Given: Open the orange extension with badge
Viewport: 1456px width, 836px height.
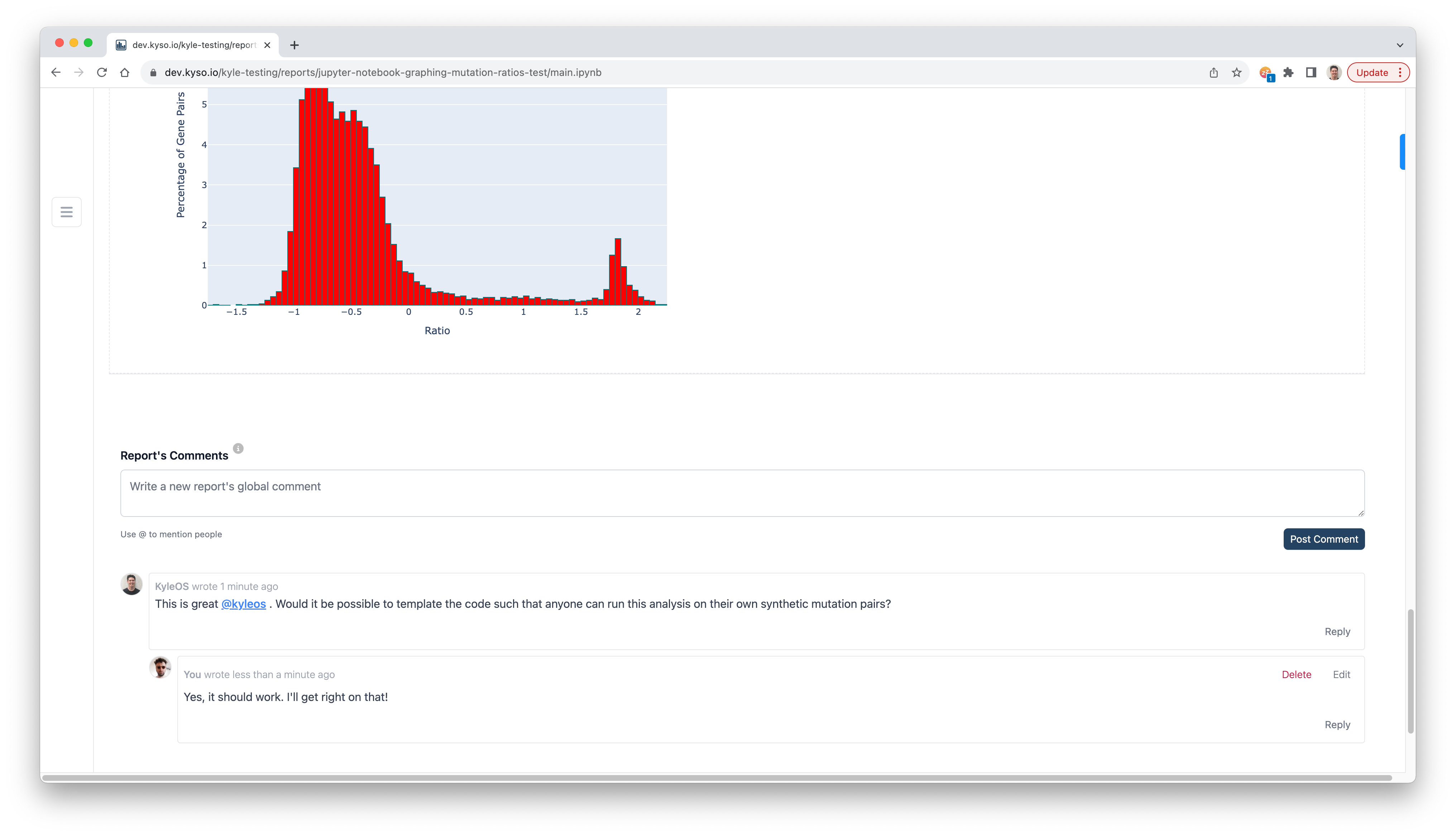Looking at the screenshot, I should pos(1266,73).
